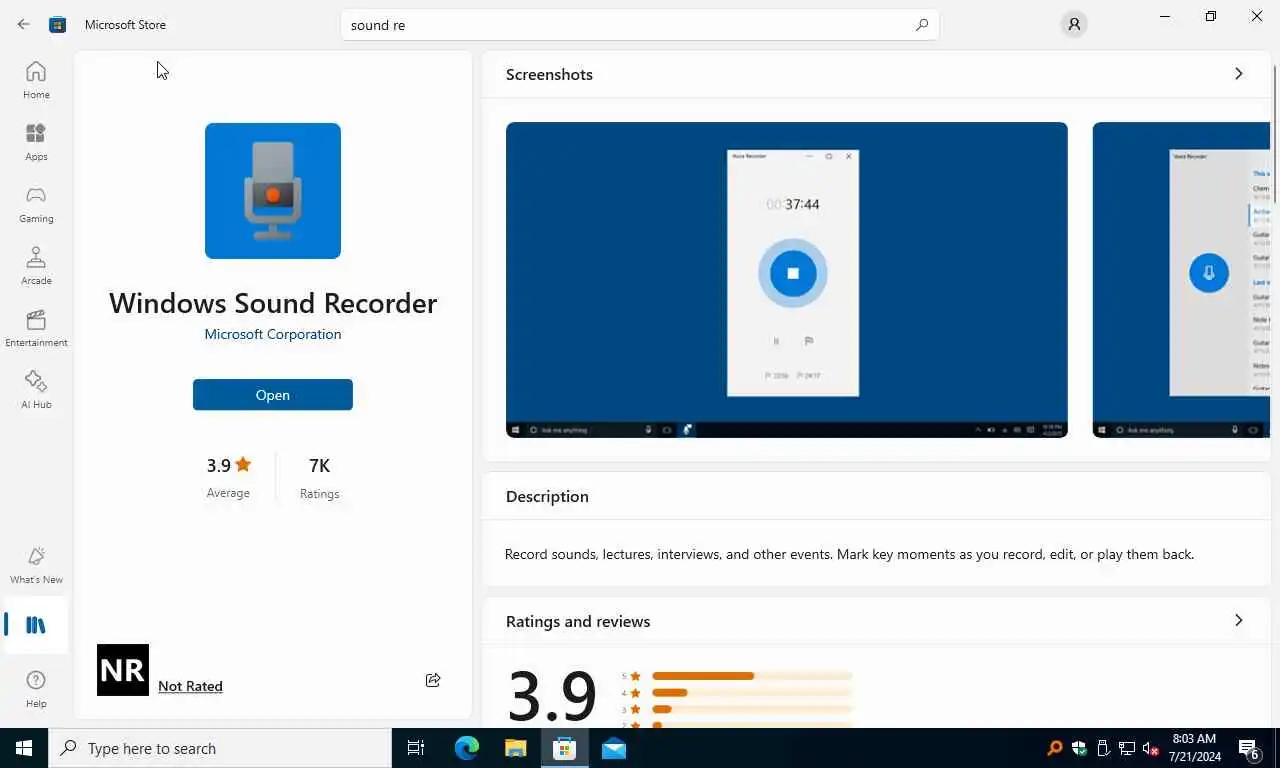Go back with the arrow button
The width and height of the screenshot is (1280, 768).
click(24, 24)
